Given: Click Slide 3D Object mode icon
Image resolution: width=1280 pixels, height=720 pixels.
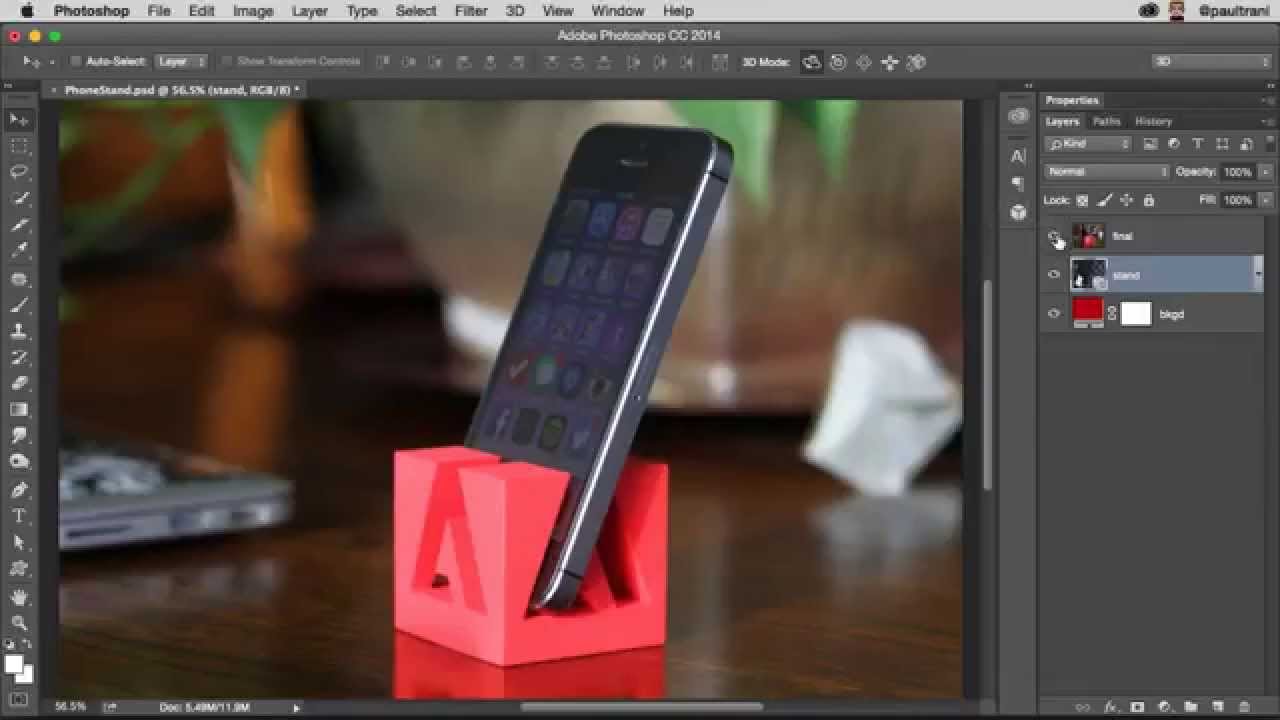Looking at the screenshot, I should (890, 62).
